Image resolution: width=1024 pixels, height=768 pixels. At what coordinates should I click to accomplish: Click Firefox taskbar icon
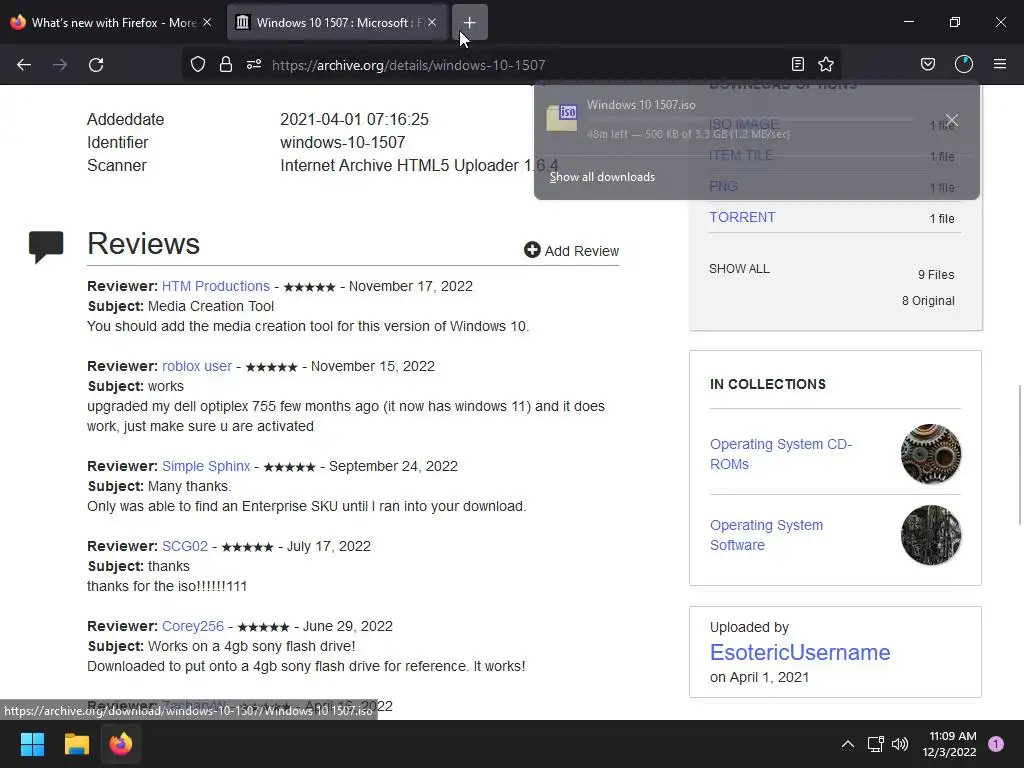click(x=121, y=744)
